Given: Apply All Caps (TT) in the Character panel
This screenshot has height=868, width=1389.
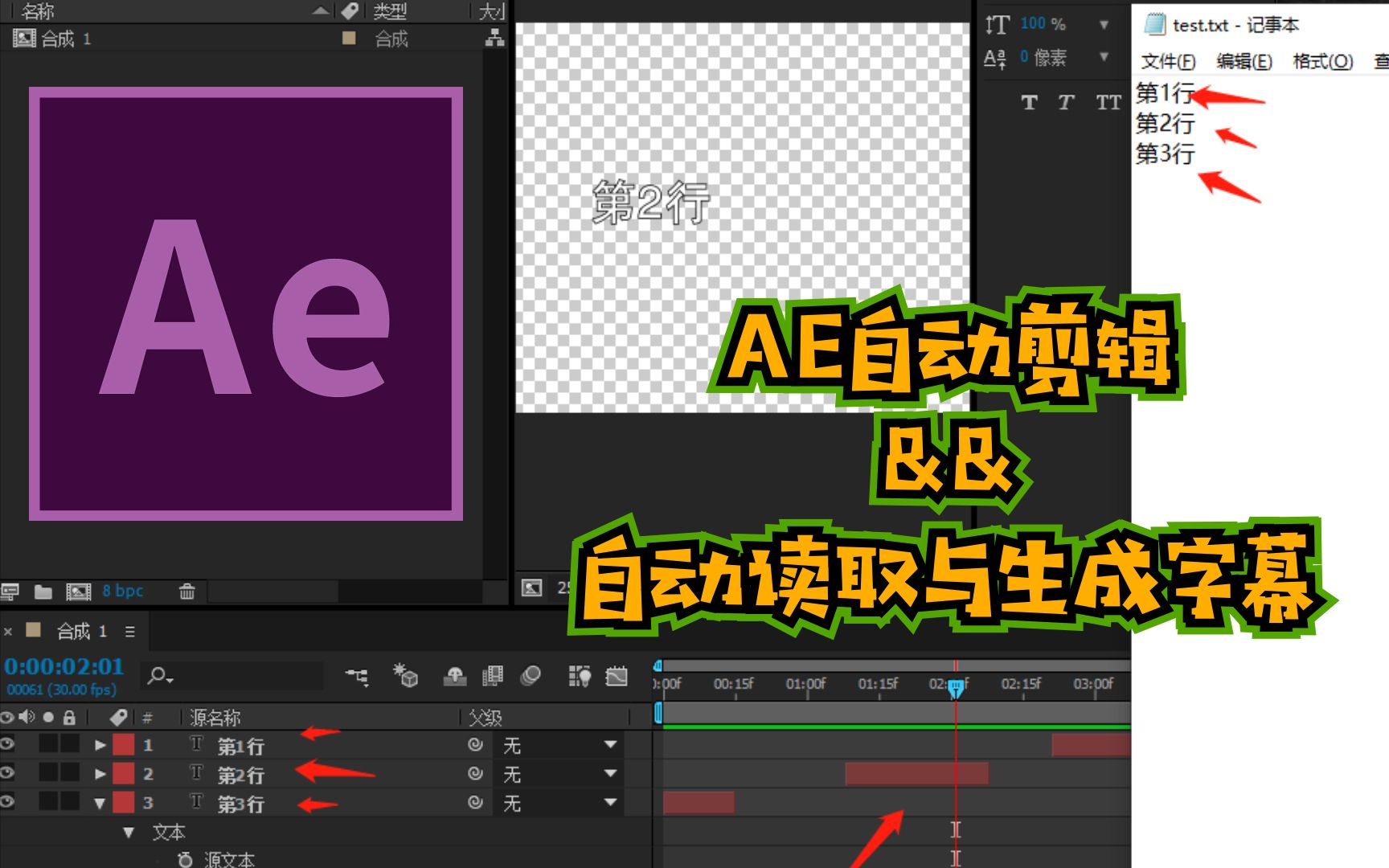Looking at the screenshot, I should tap(1108, 102).
